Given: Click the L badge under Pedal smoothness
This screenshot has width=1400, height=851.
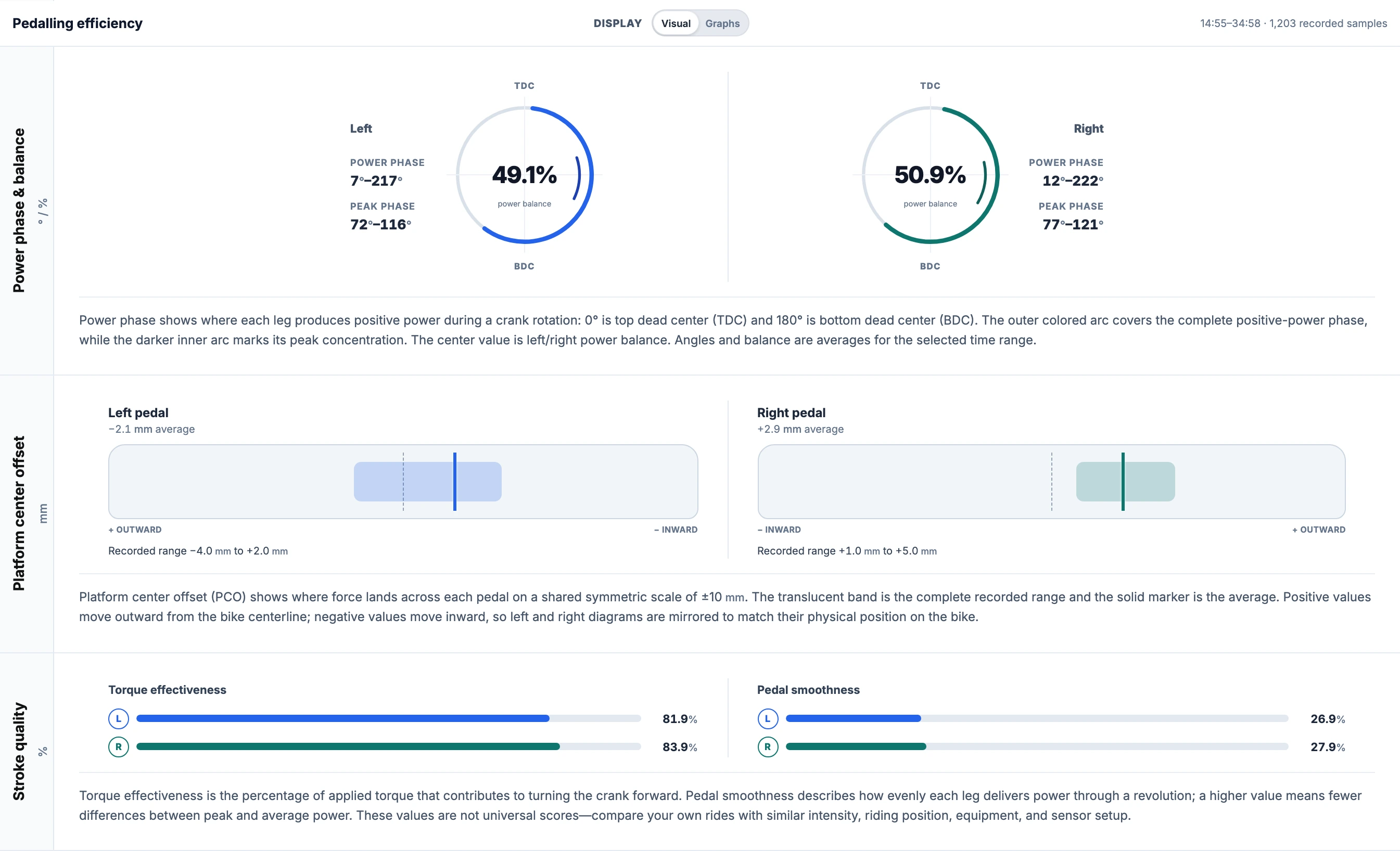Looking at the screenshot, I should (x=768, y=719).
